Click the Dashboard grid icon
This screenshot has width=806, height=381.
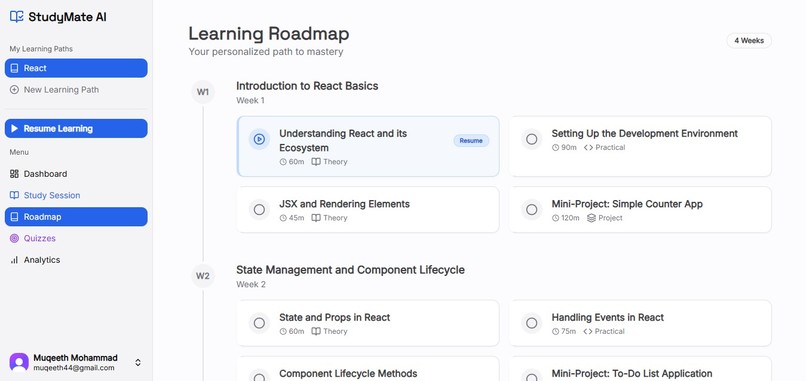[14, 174]
